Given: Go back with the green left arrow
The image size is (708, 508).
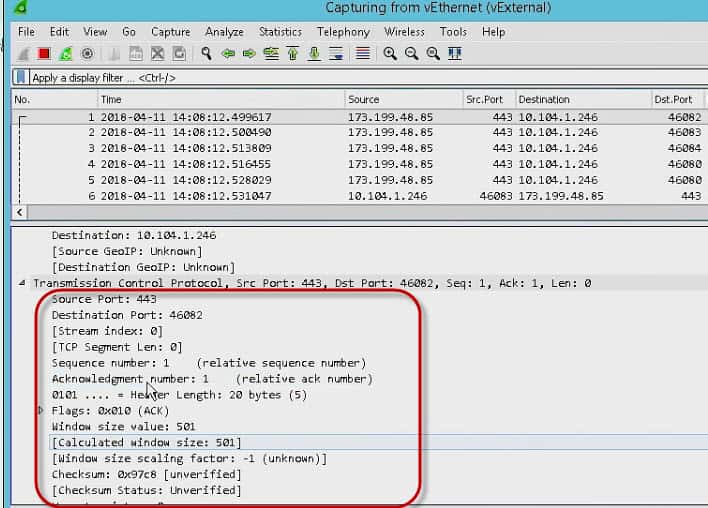Looking at the screenshot, I should [x=228, y=54].
